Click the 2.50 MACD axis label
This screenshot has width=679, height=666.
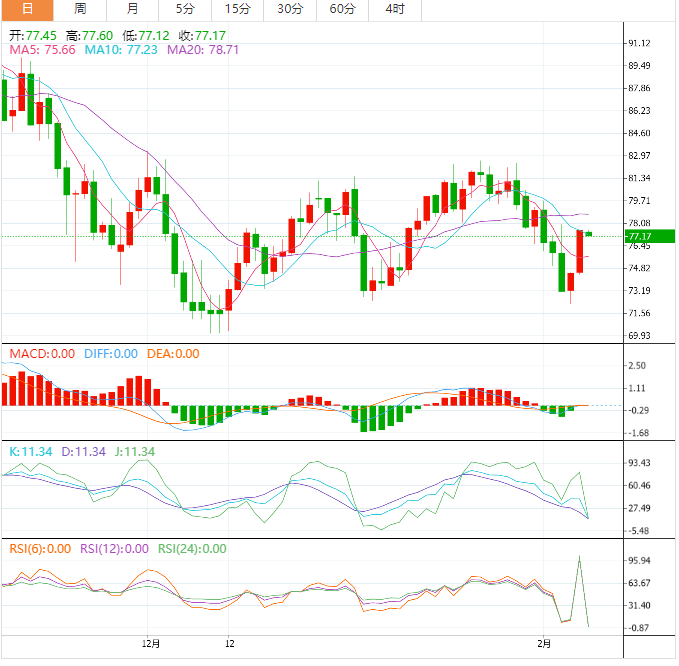[637, 365]
